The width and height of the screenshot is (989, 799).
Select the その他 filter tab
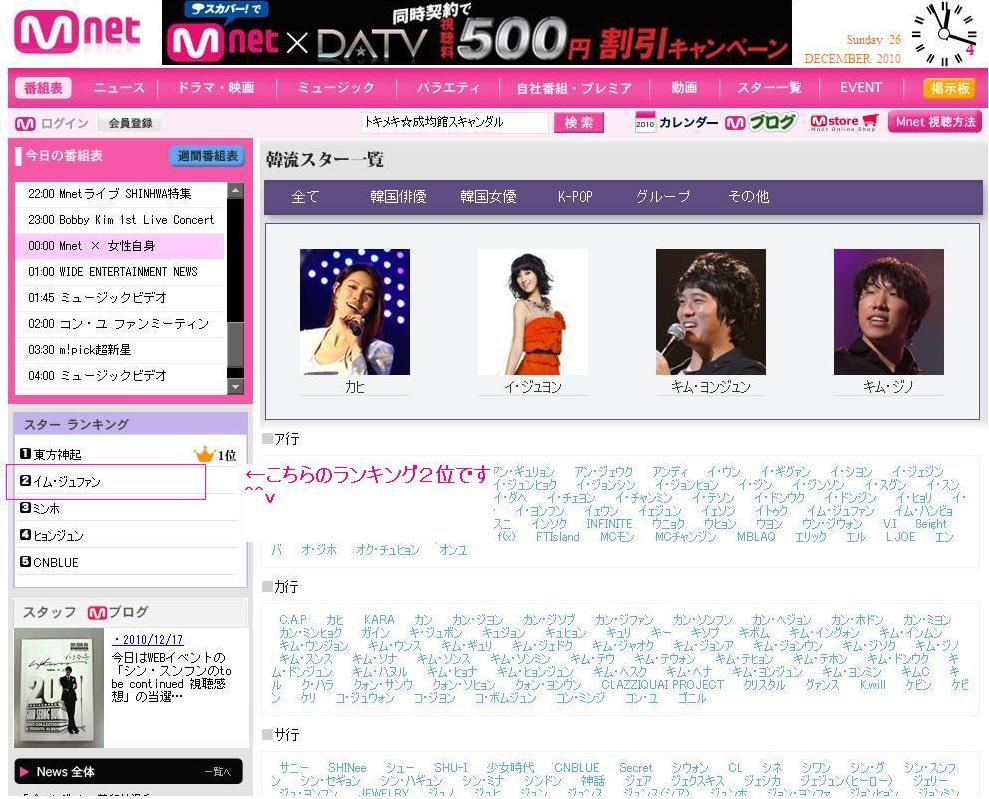click(749, 197)
